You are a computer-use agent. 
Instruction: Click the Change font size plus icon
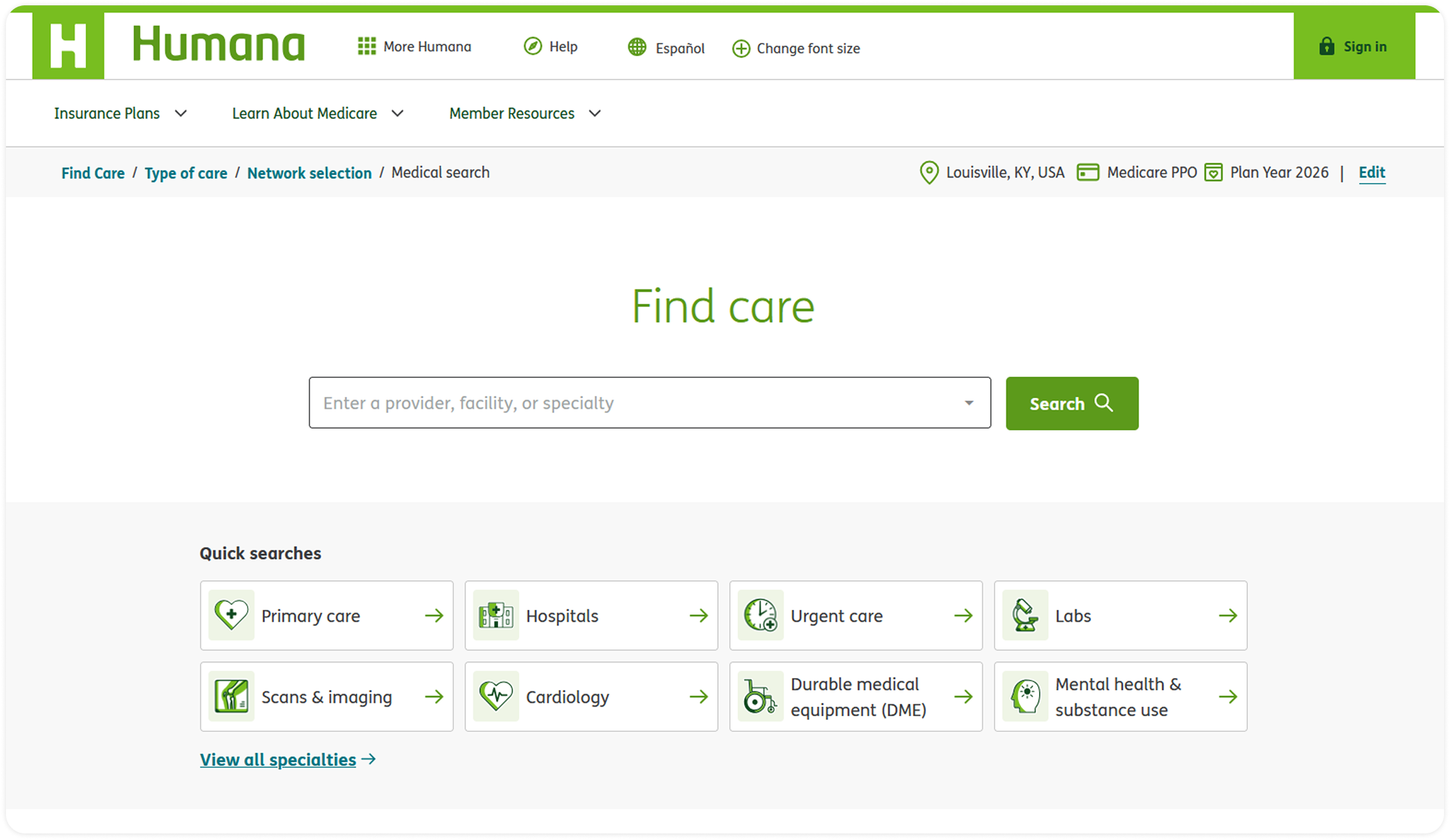click(x=741, y=48)
